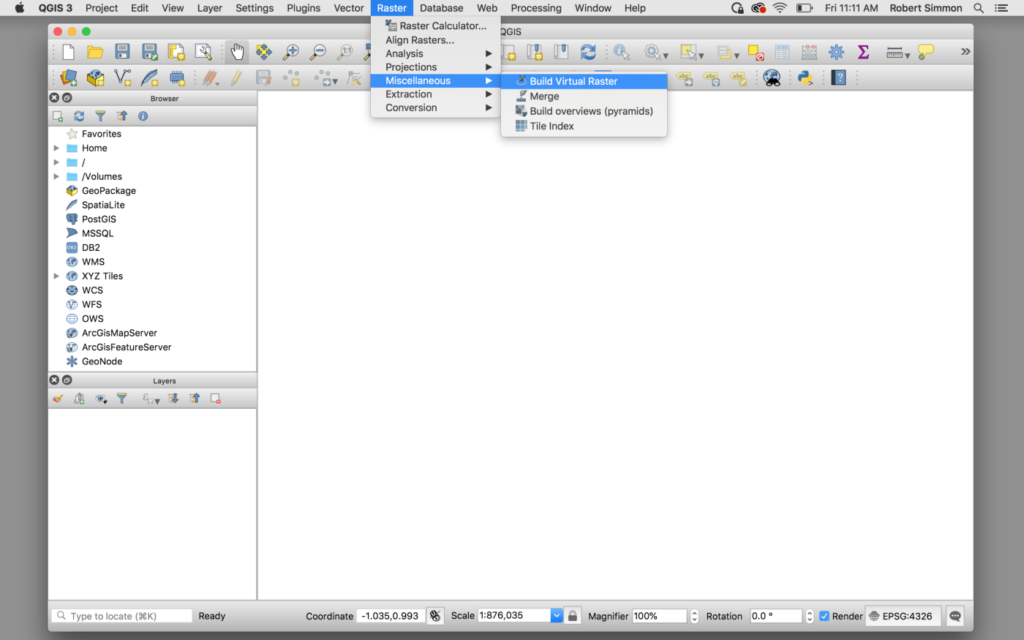Expand the /Volumes folder
Viewport: 1024px width, 640px height.
point(57,176)
